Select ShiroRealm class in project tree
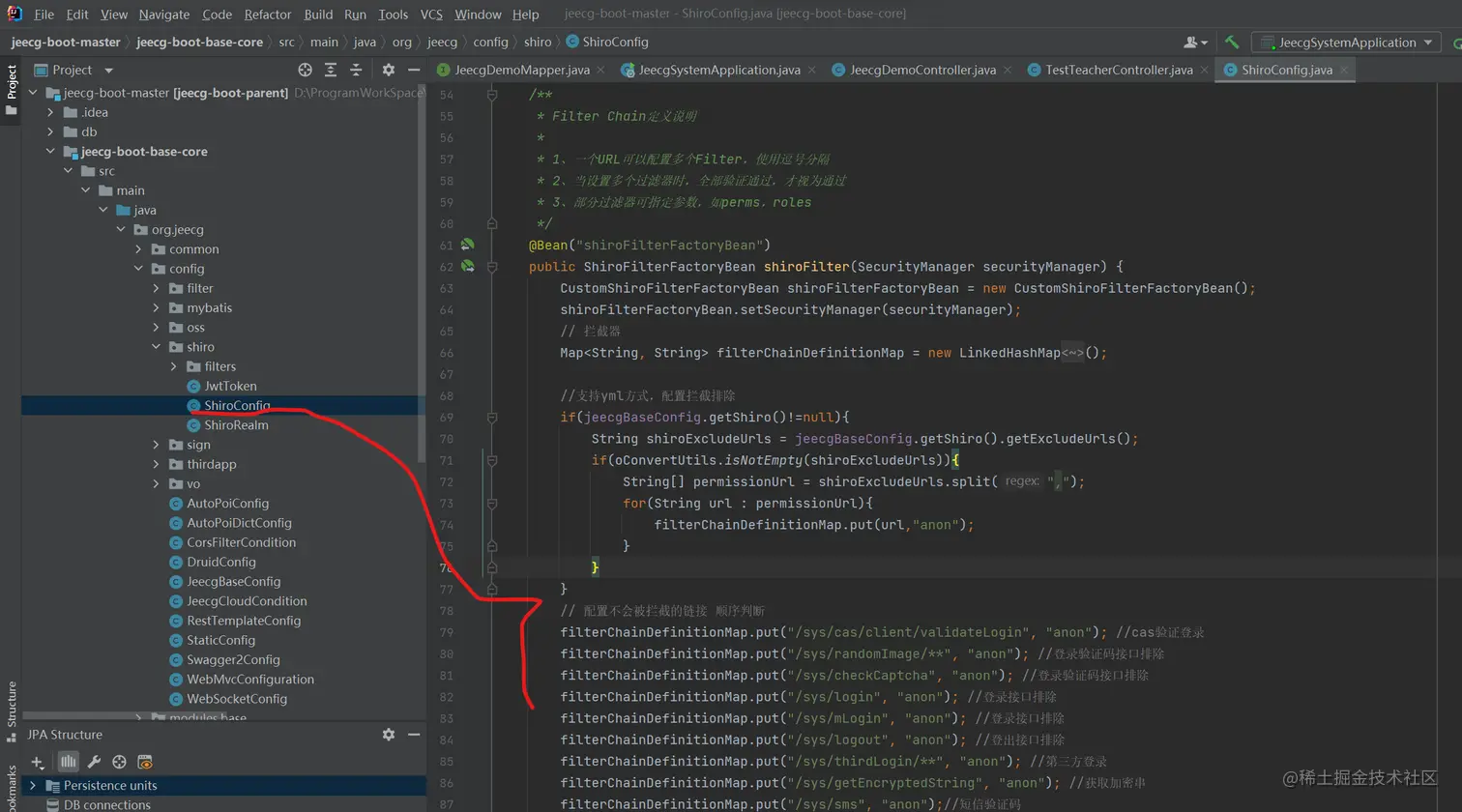Screen dimensions: 1462x812 click(236, 425)
